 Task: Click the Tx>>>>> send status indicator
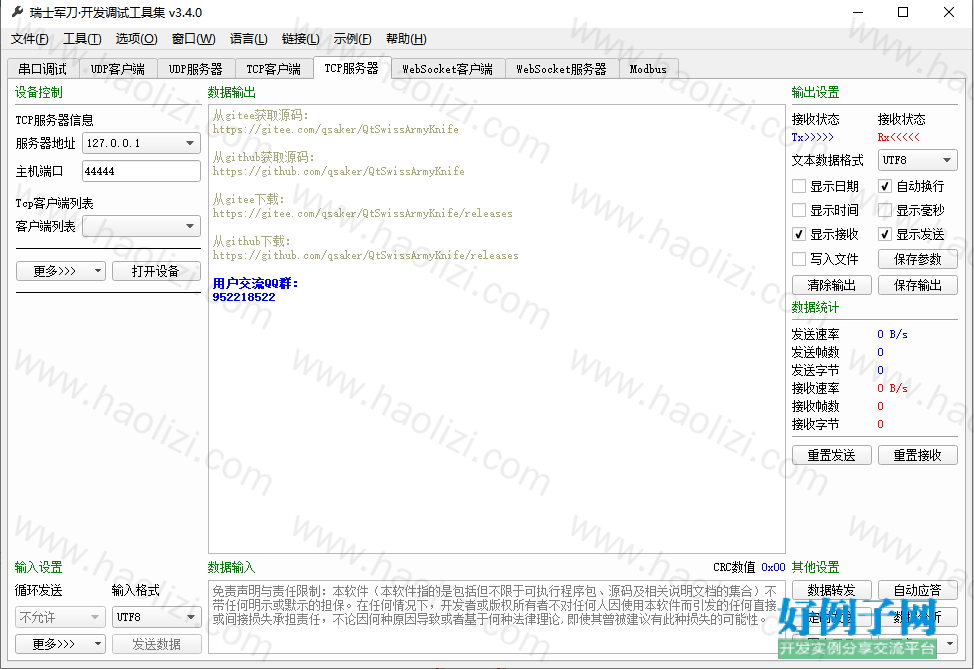812,137
